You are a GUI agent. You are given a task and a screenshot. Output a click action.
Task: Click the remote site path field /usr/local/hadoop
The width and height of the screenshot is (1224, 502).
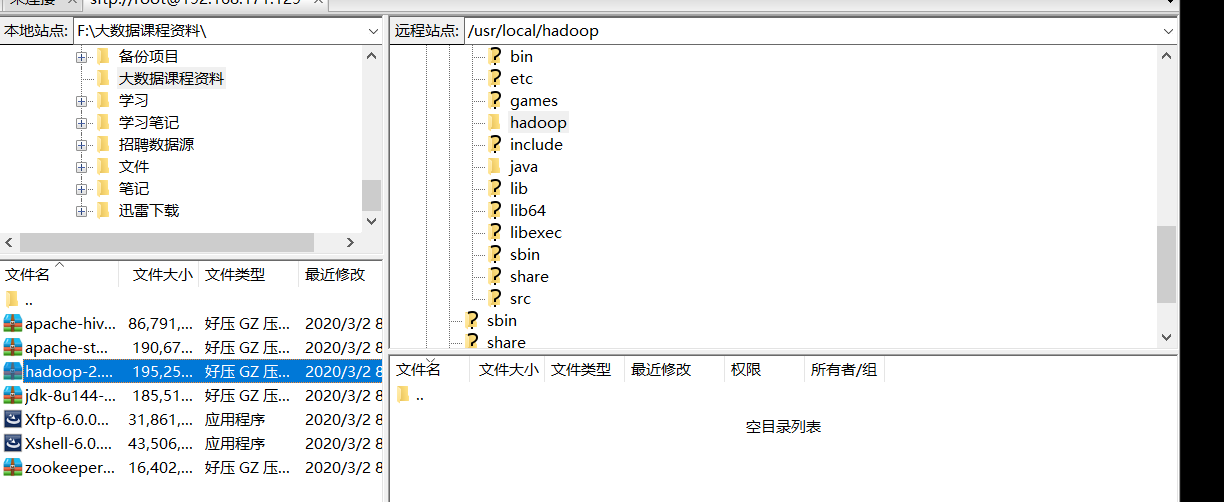click(x=812, y=31)
